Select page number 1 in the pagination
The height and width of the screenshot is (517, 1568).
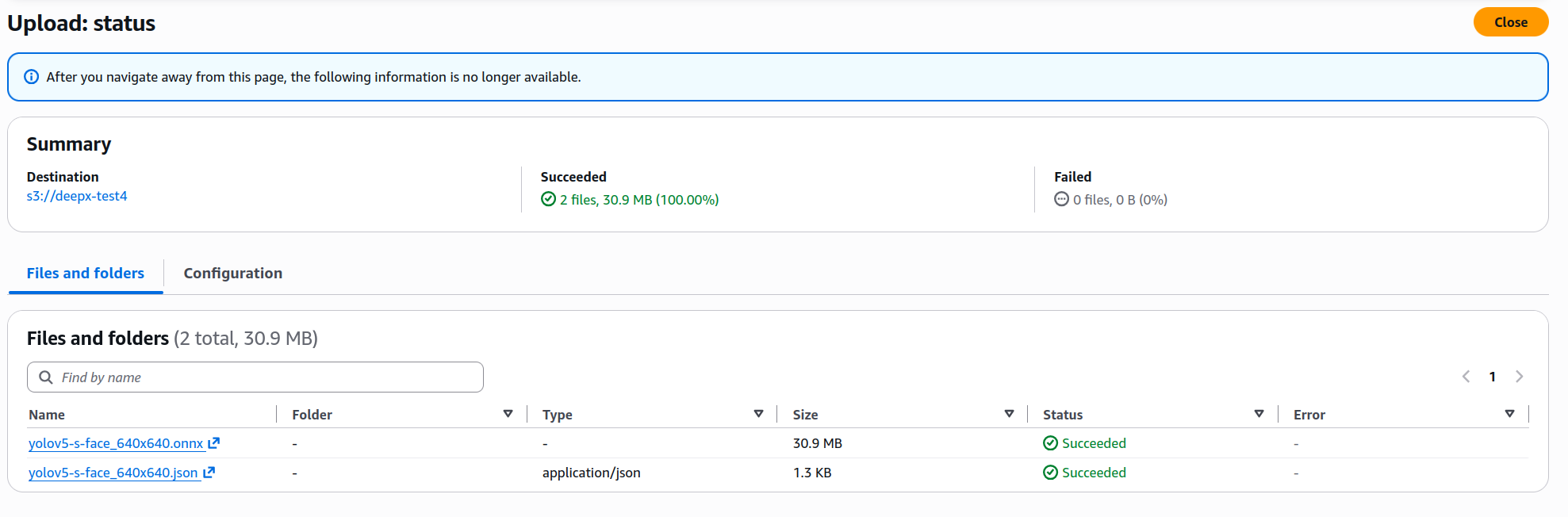point(1493,377)
